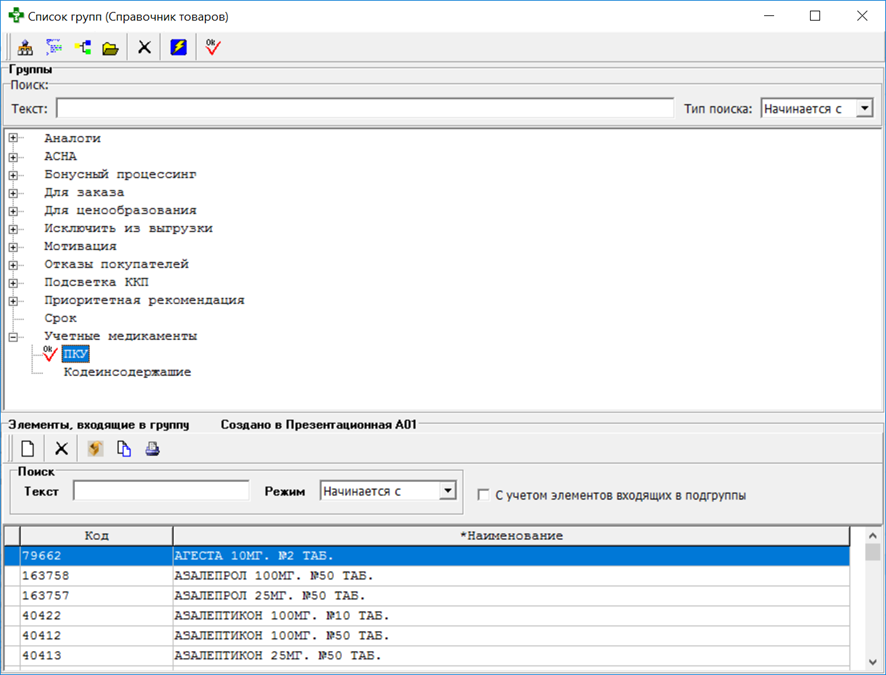Screen dimensions: 886x675
Task: Select the 'Мотивация' group label
Action: tap(80, 246)
